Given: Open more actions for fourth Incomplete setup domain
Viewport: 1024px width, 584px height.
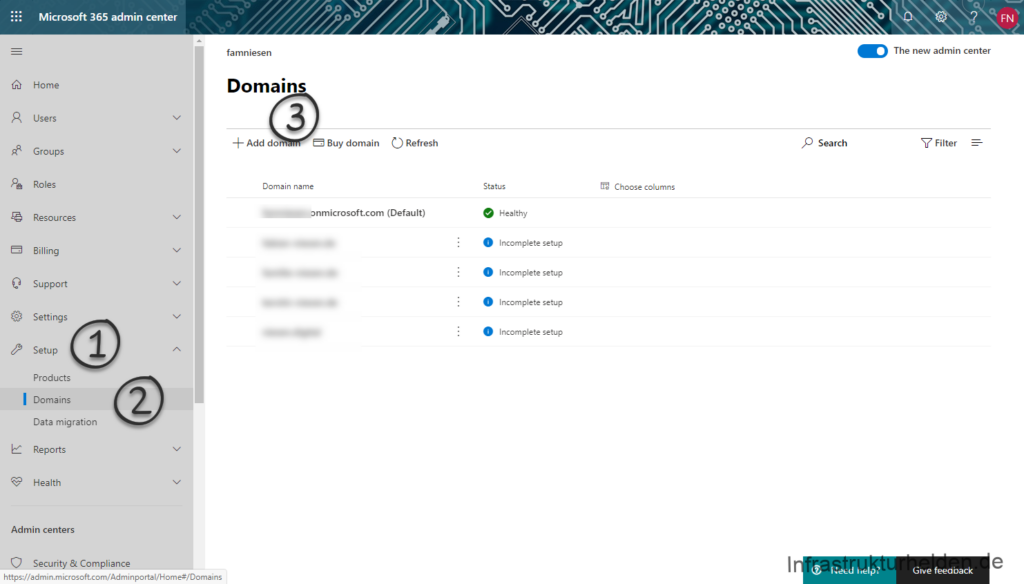Looking at the screenshot, I should (458, 331).
